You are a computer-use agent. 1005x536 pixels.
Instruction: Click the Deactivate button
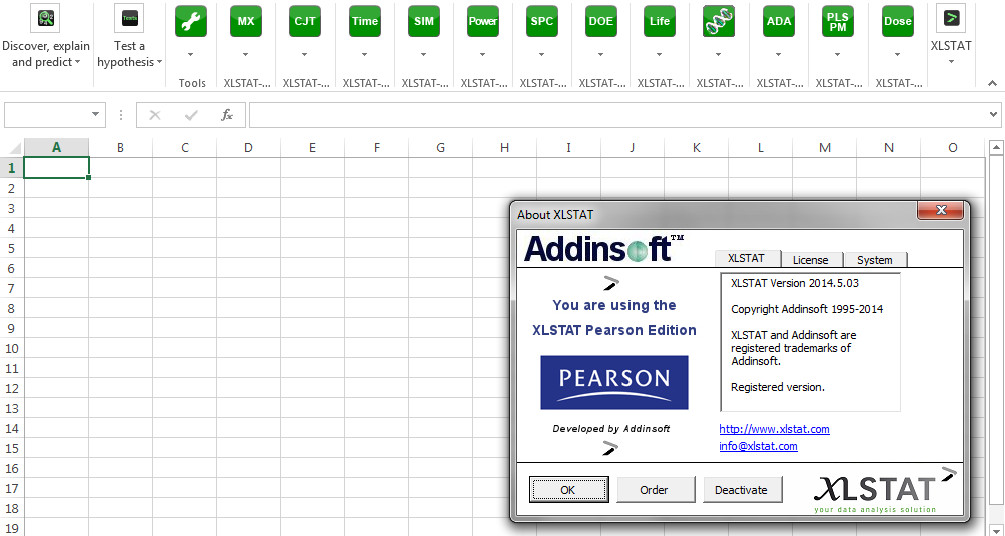click(741, 490)
